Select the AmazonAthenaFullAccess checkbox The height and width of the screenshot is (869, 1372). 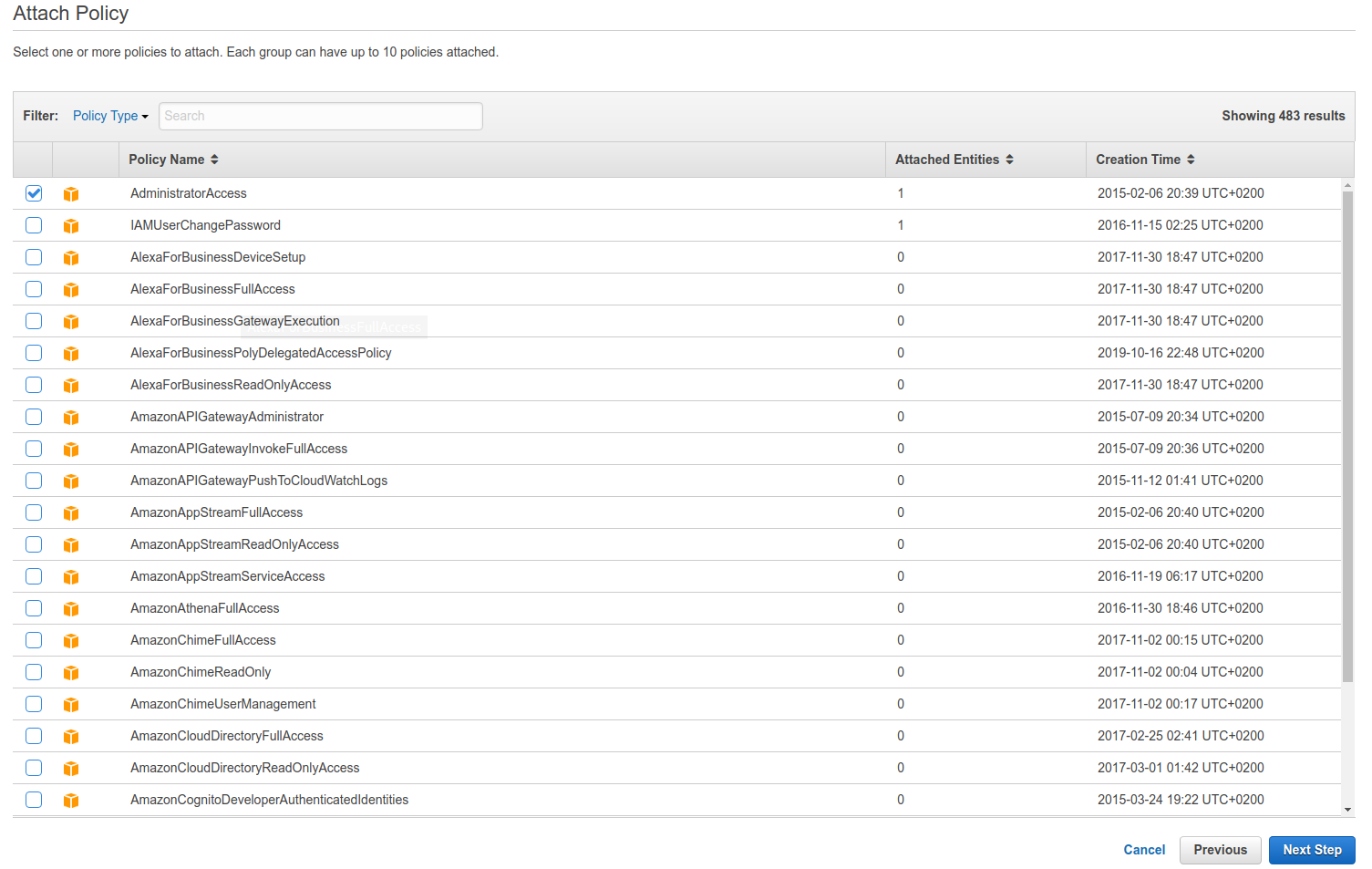click(34, 608)
